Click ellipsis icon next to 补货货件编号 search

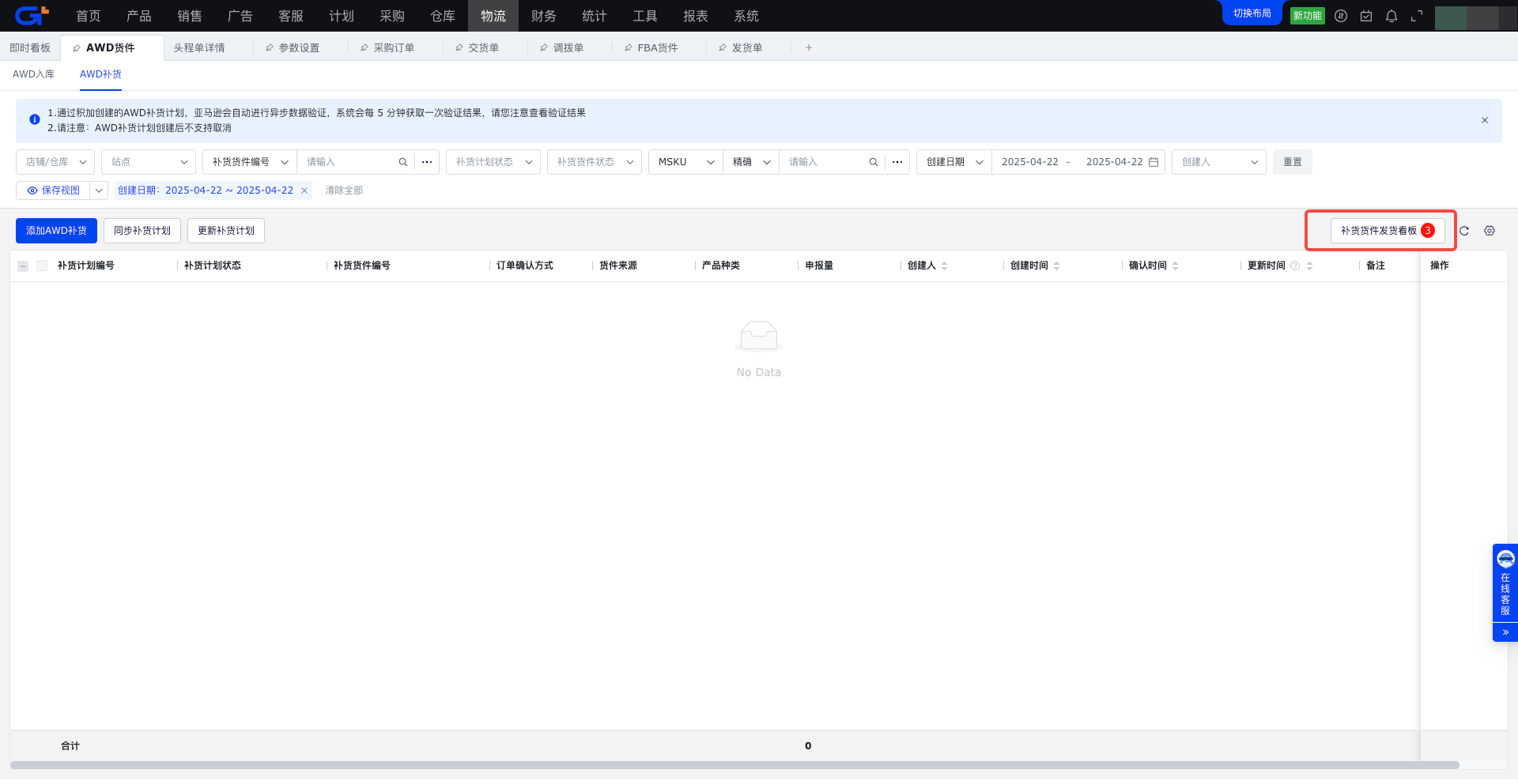pos(427,162)
